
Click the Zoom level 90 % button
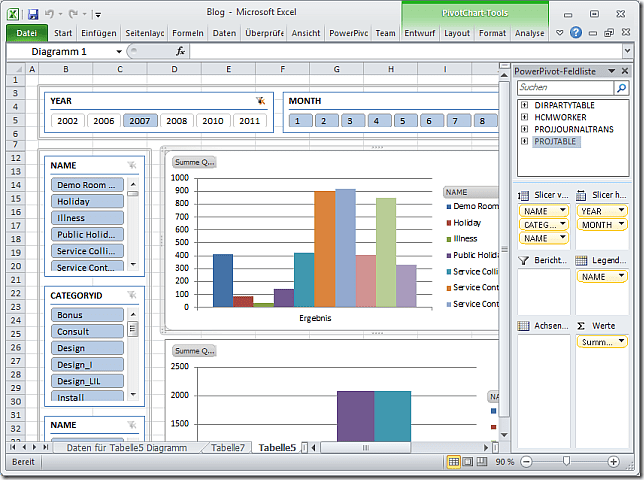click(x=505, y=462)
